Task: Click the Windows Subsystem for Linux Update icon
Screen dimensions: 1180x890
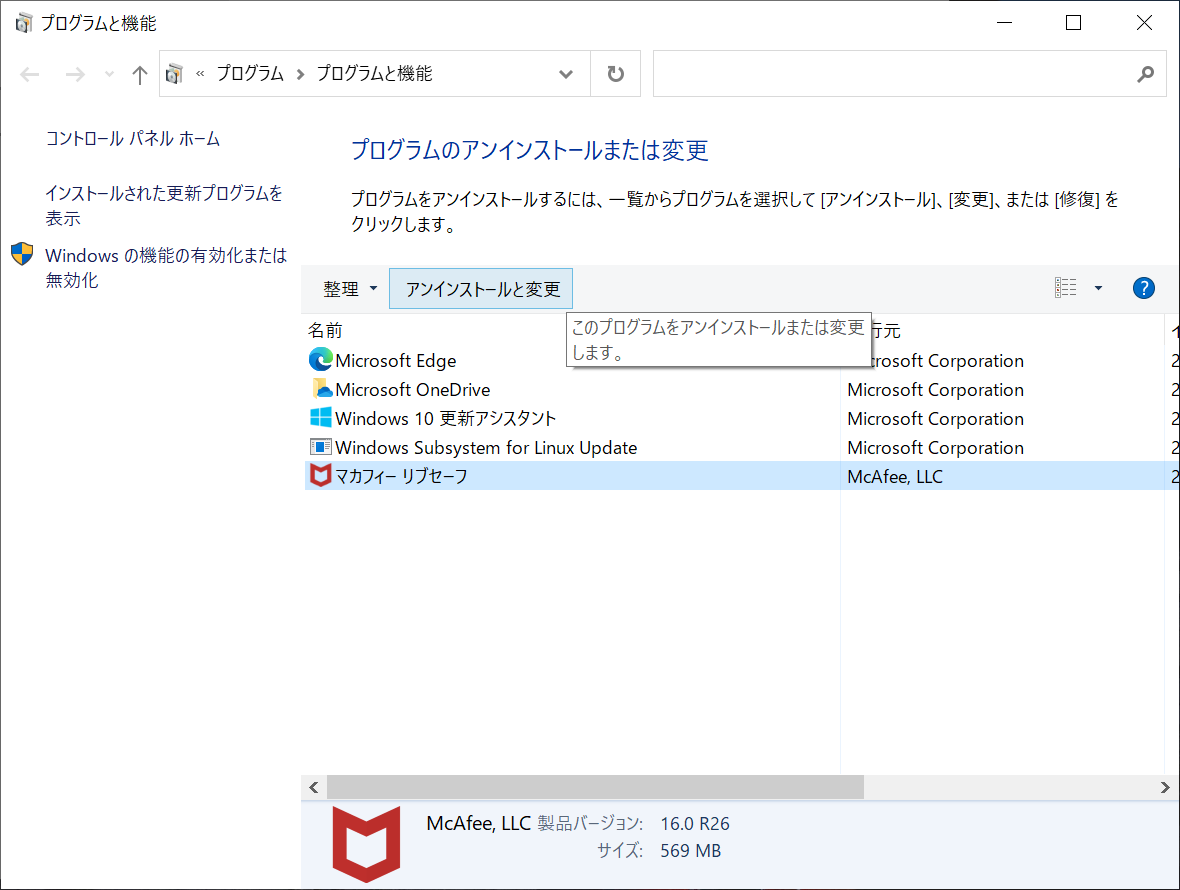Action: pos(320,447)
